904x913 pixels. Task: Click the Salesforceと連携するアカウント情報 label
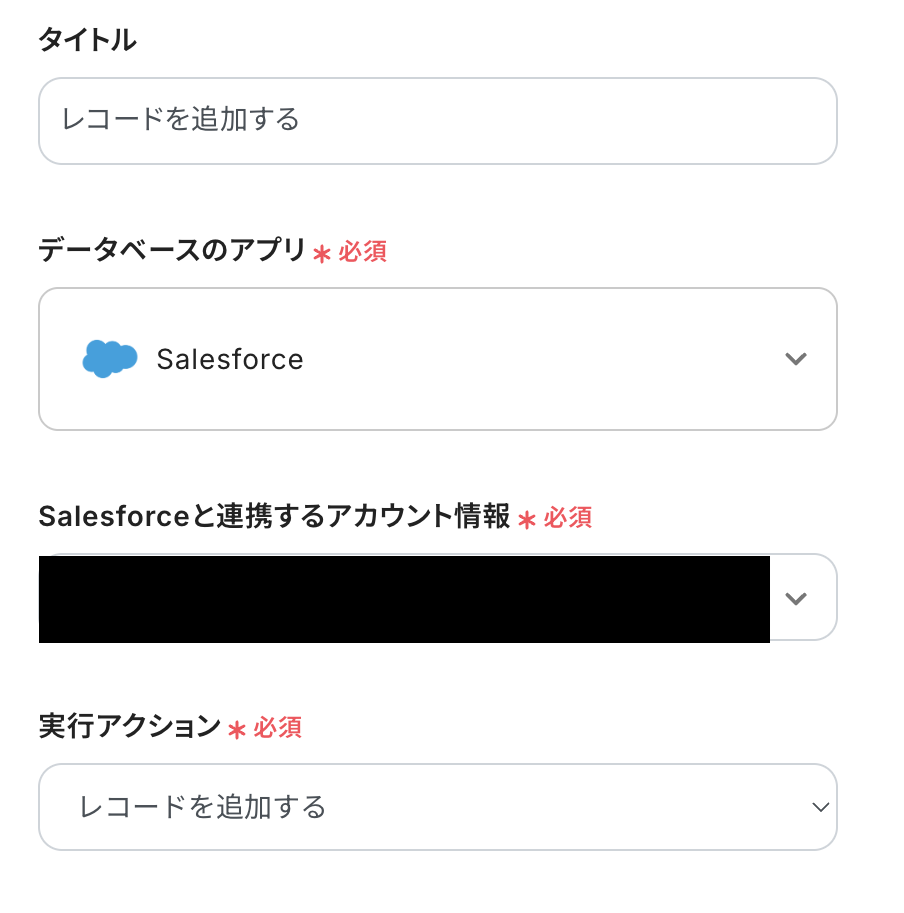274,517
